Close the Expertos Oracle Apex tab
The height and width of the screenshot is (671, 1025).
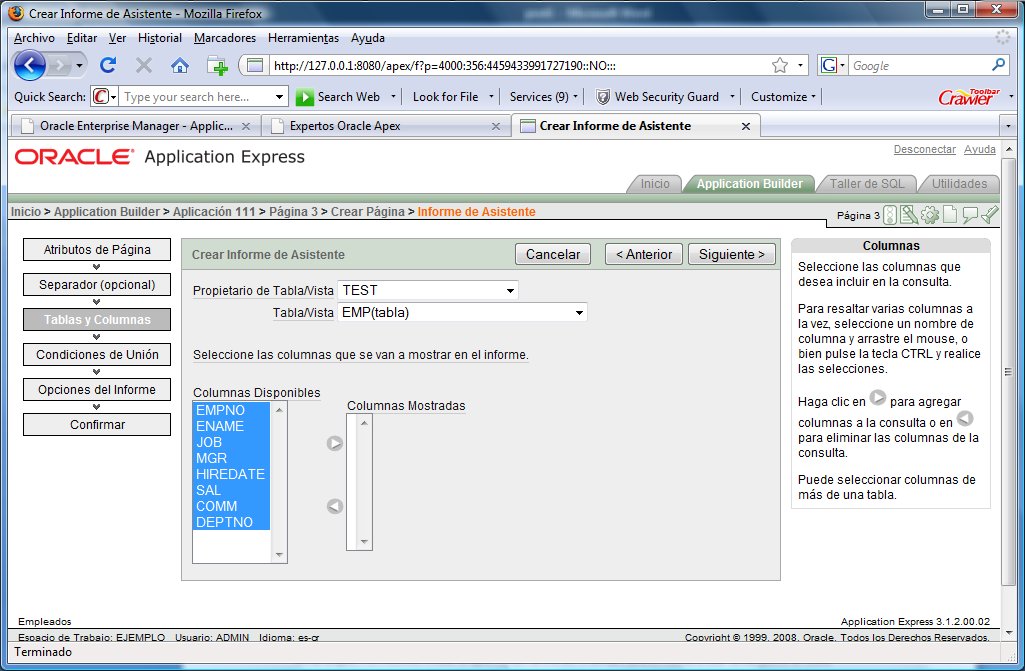point(496,126)
